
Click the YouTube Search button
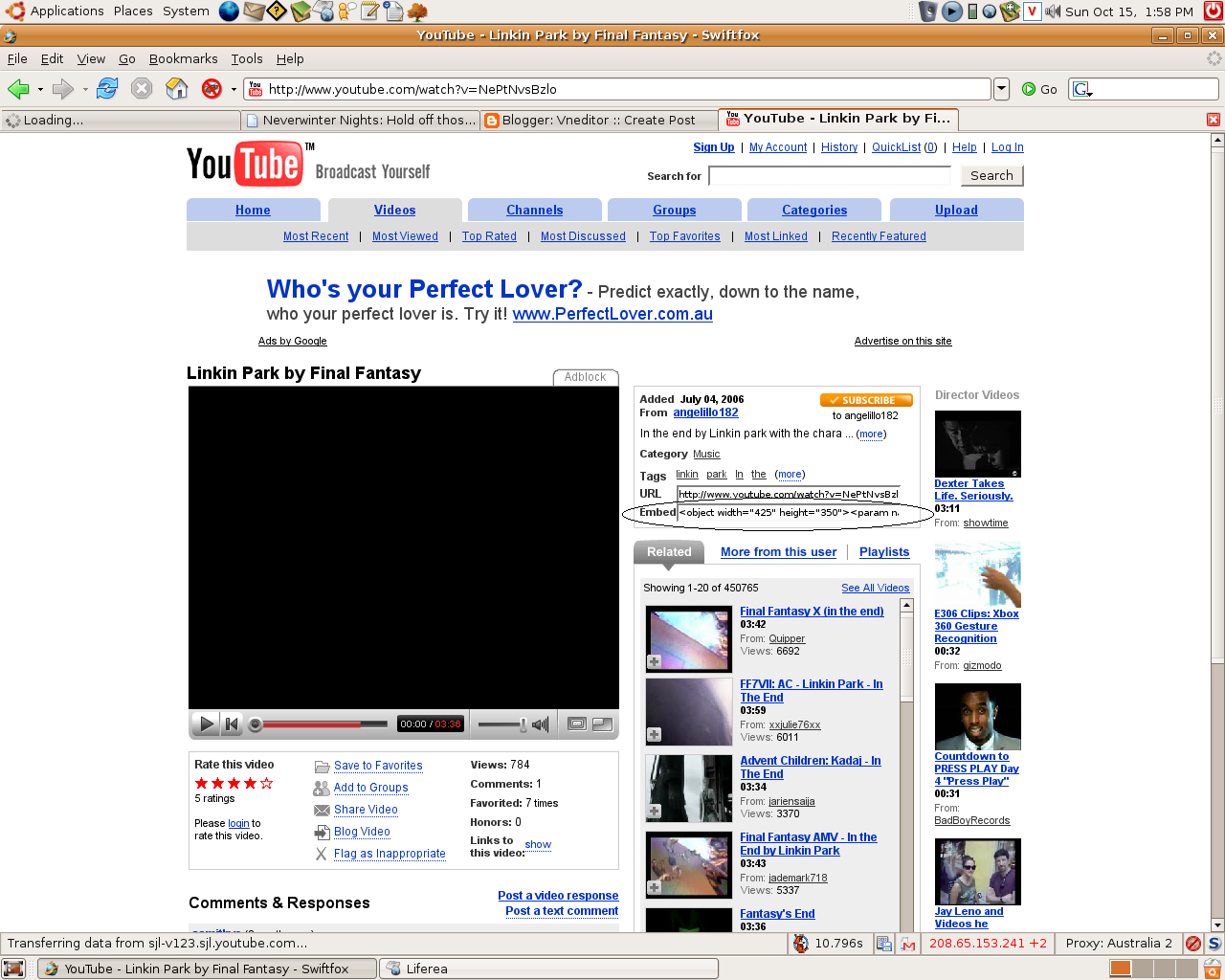click(991, 176)
